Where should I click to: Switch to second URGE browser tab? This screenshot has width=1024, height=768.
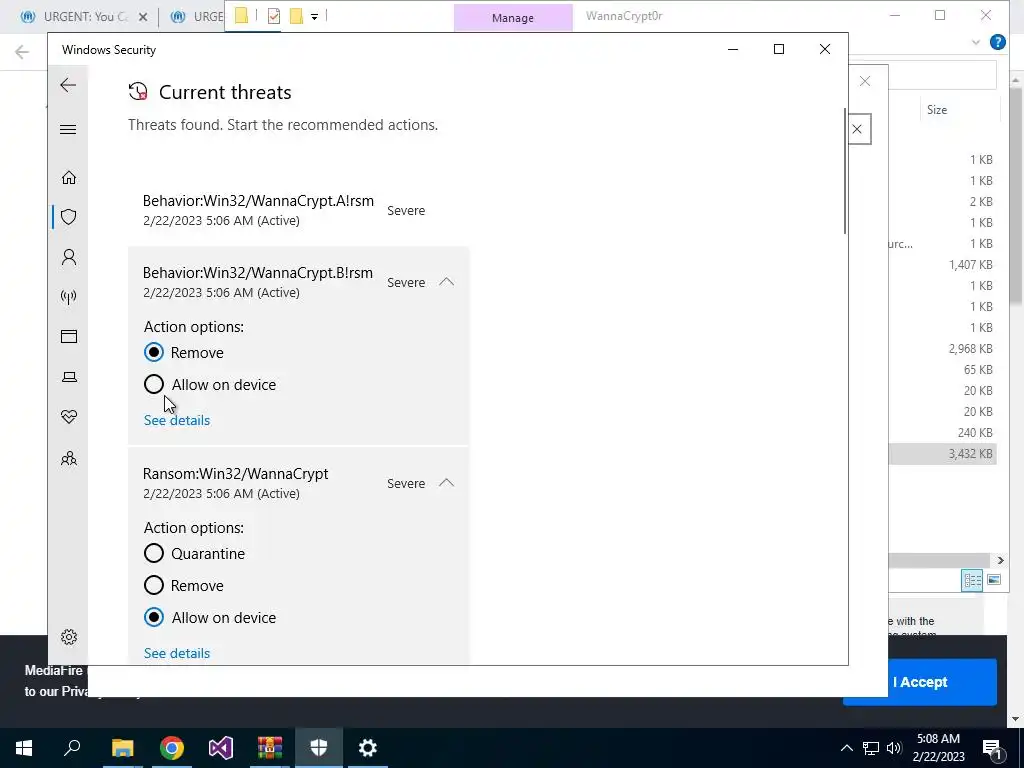pyautogui.click(x=196, y=17)
